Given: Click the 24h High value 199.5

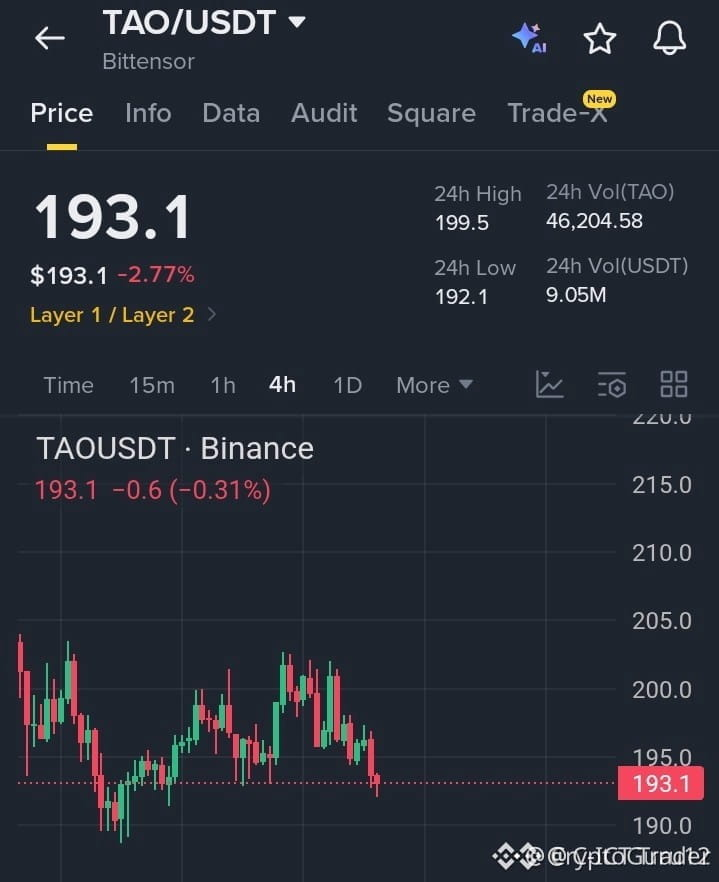Looking at the screenshot, I should (x=462, y=223).
